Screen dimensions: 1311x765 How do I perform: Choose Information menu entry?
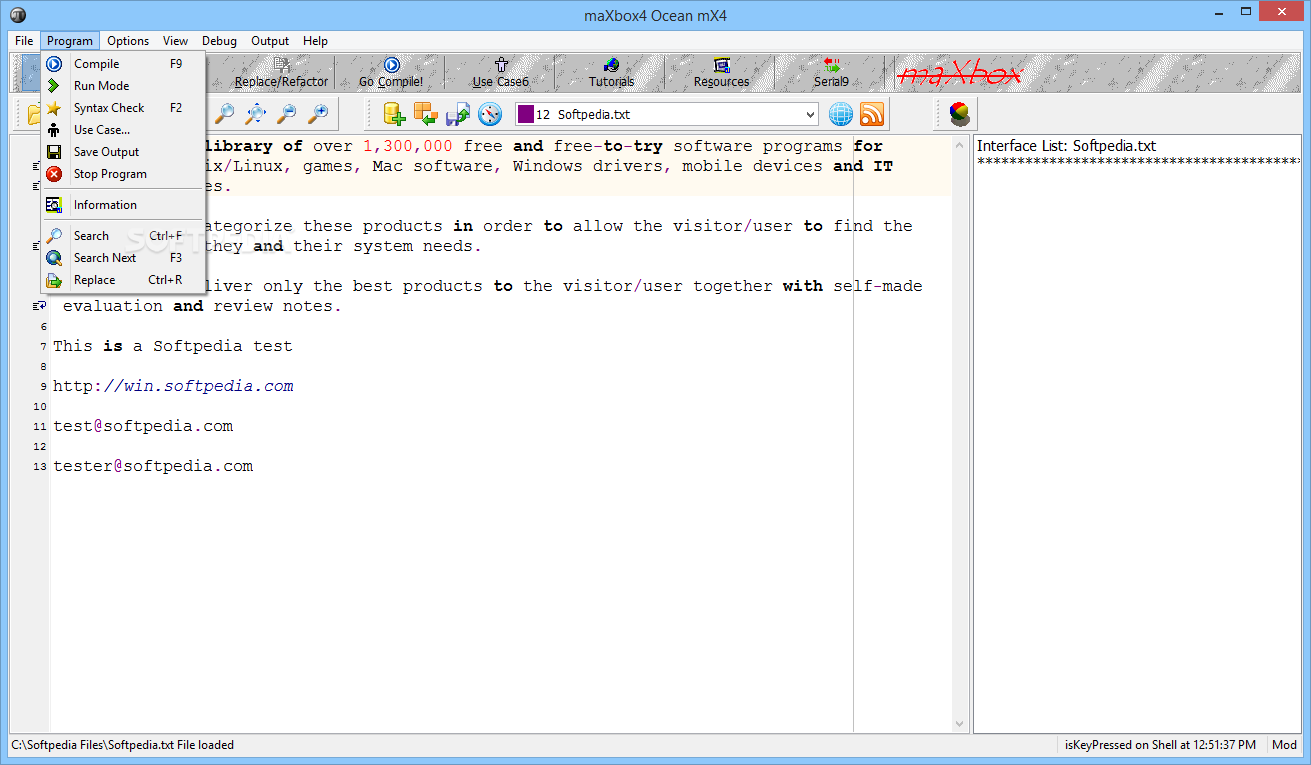tap(123, 205)
